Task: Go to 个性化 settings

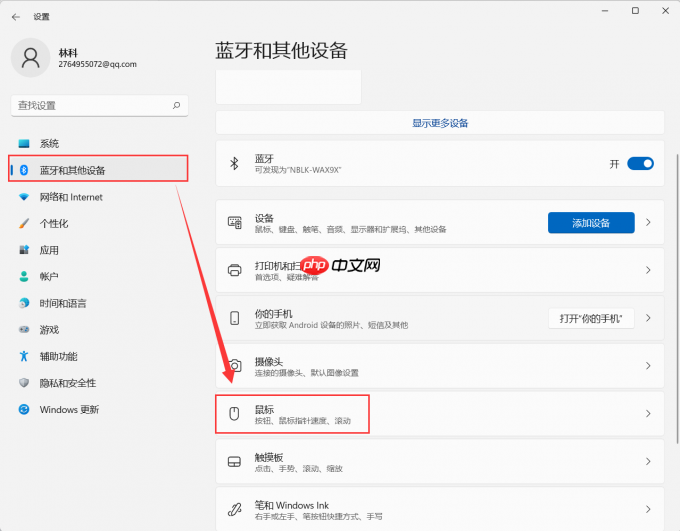Action: click(98, 223)
